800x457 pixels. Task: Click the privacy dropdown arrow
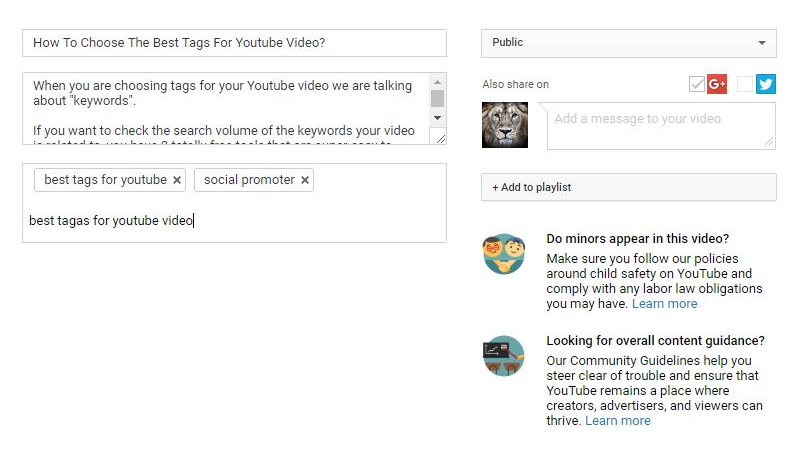(x=762, y=43)
